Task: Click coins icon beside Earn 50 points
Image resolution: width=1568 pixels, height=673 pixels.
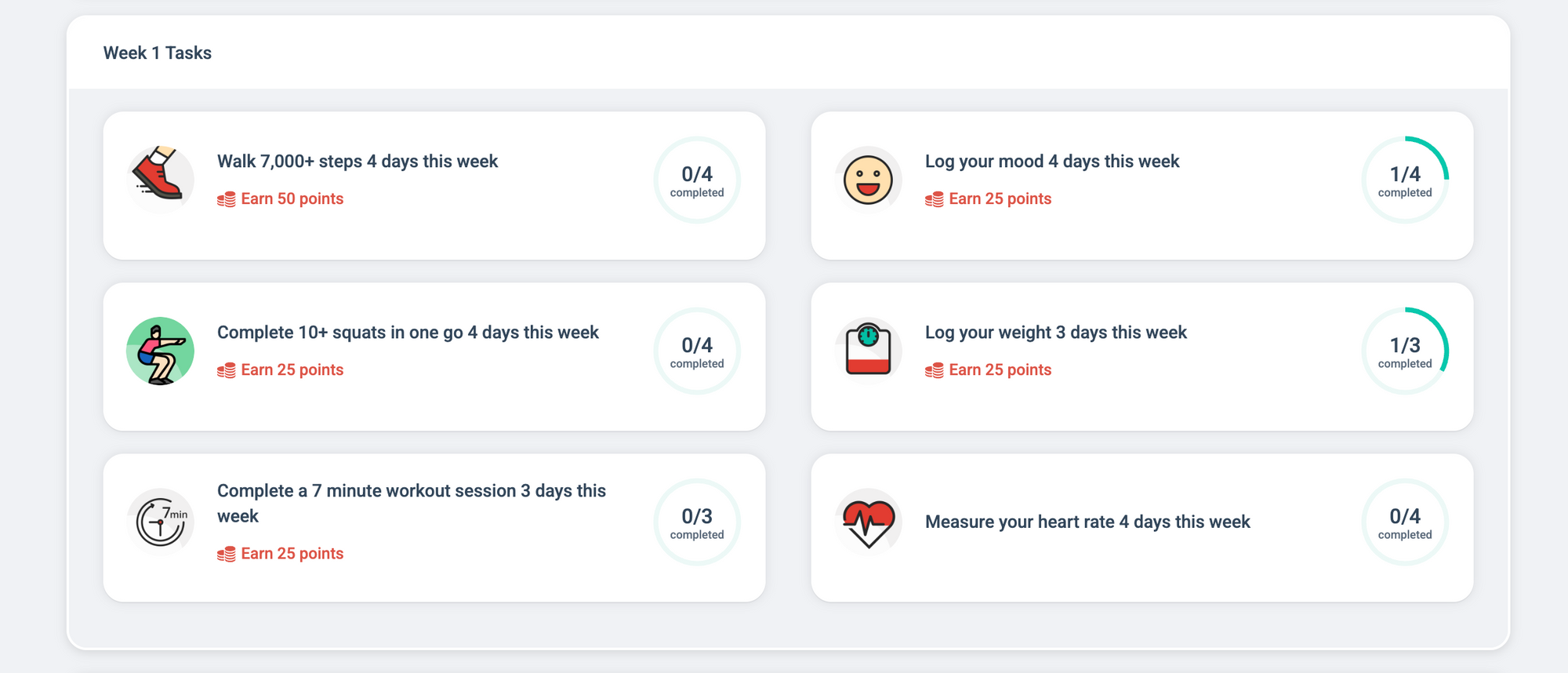Action: click(227, 199)
